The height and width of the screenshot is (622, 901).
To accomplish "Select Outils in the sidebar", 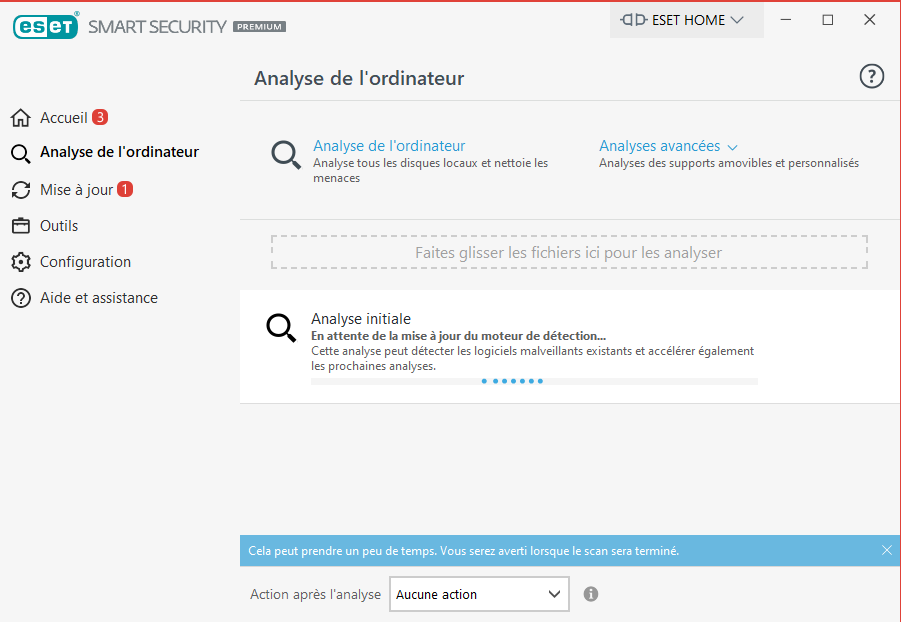I will click(x=59, y=226).
